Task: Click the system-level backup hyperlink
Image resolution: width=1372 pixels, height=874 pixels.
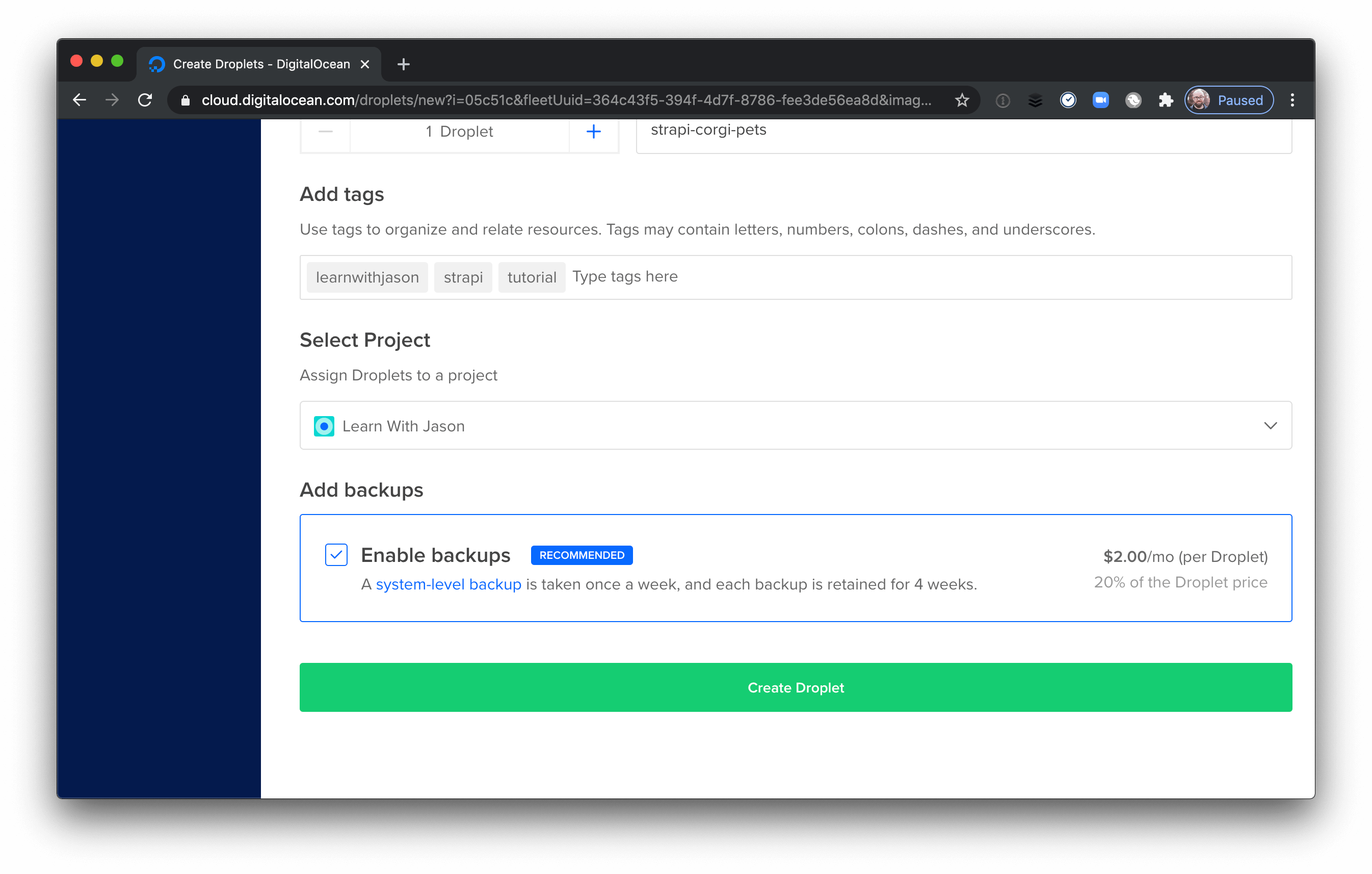Action: click(448, 584)
